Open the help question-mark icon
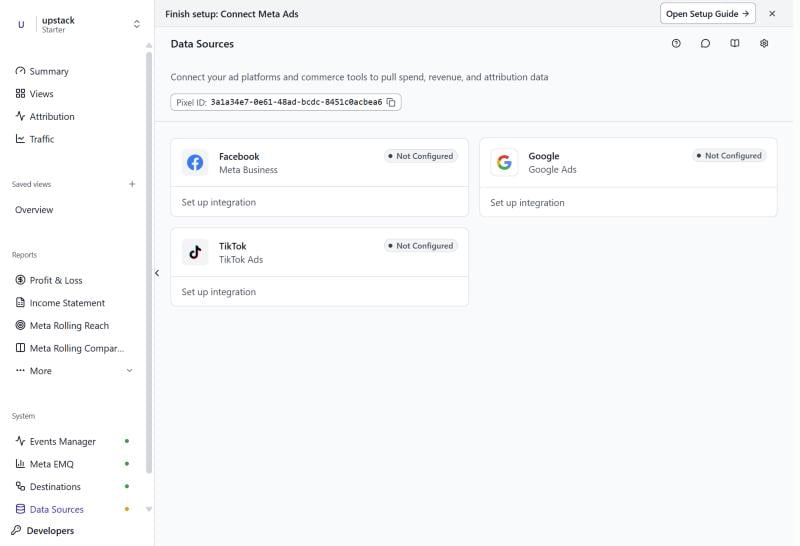This screenshot has height=546, width=800. point(676,43)
